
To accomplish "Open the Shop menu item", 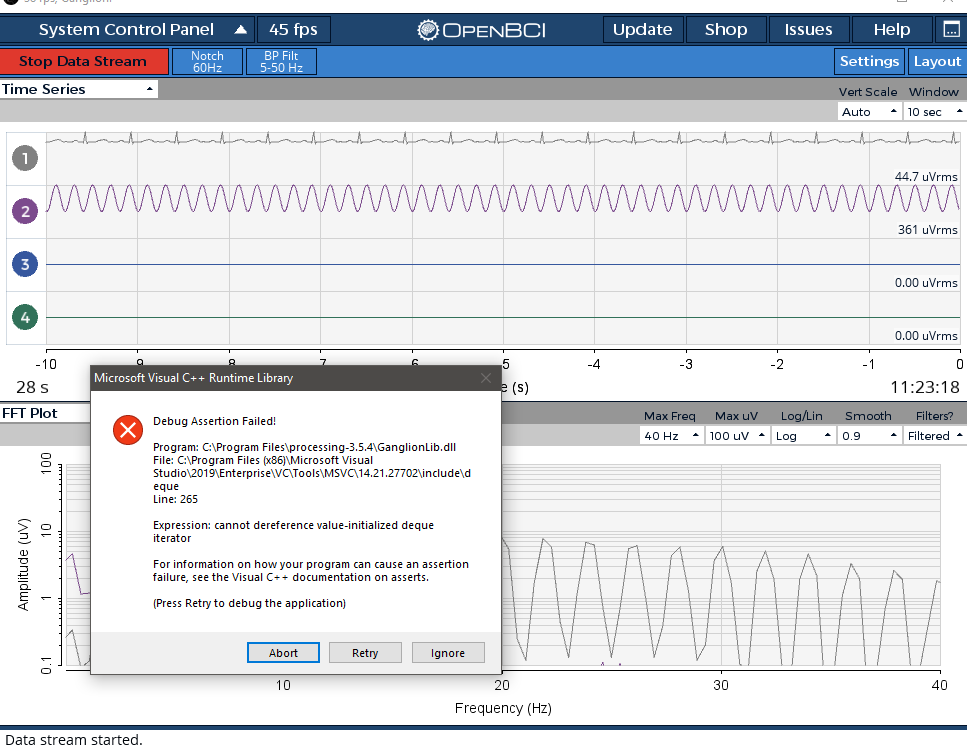I will [725, 29].
